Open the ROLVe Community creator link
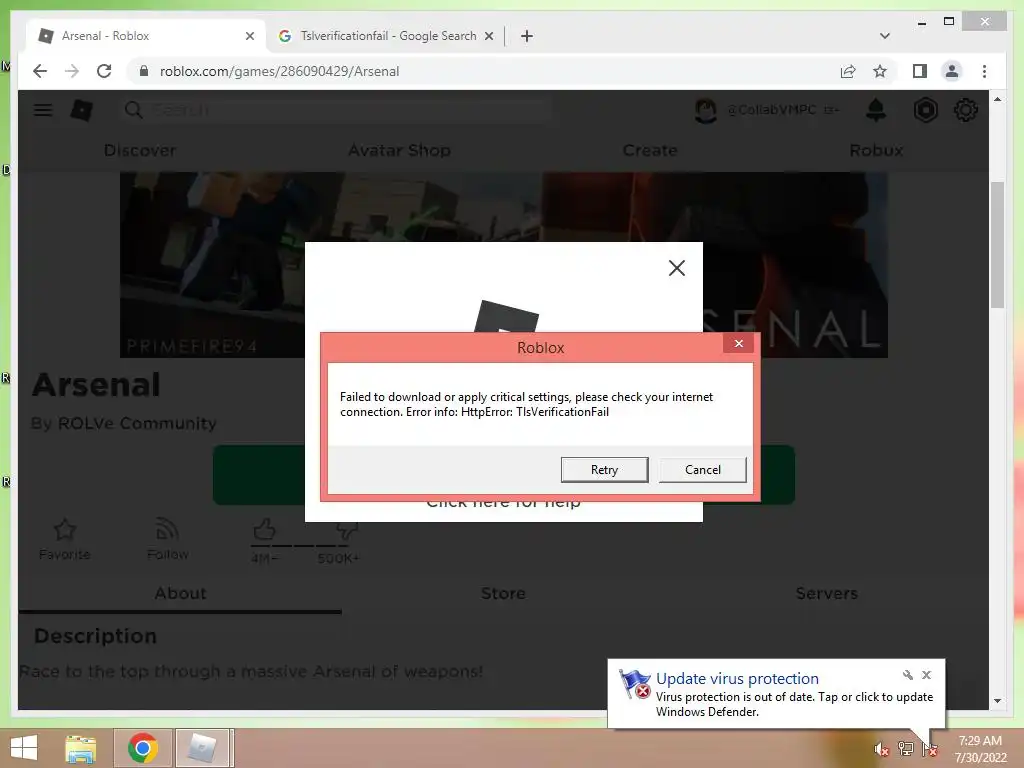Image resolution: width=1024 pixels, height=768 pixels. pyautogui.click(x=137, y=423)
